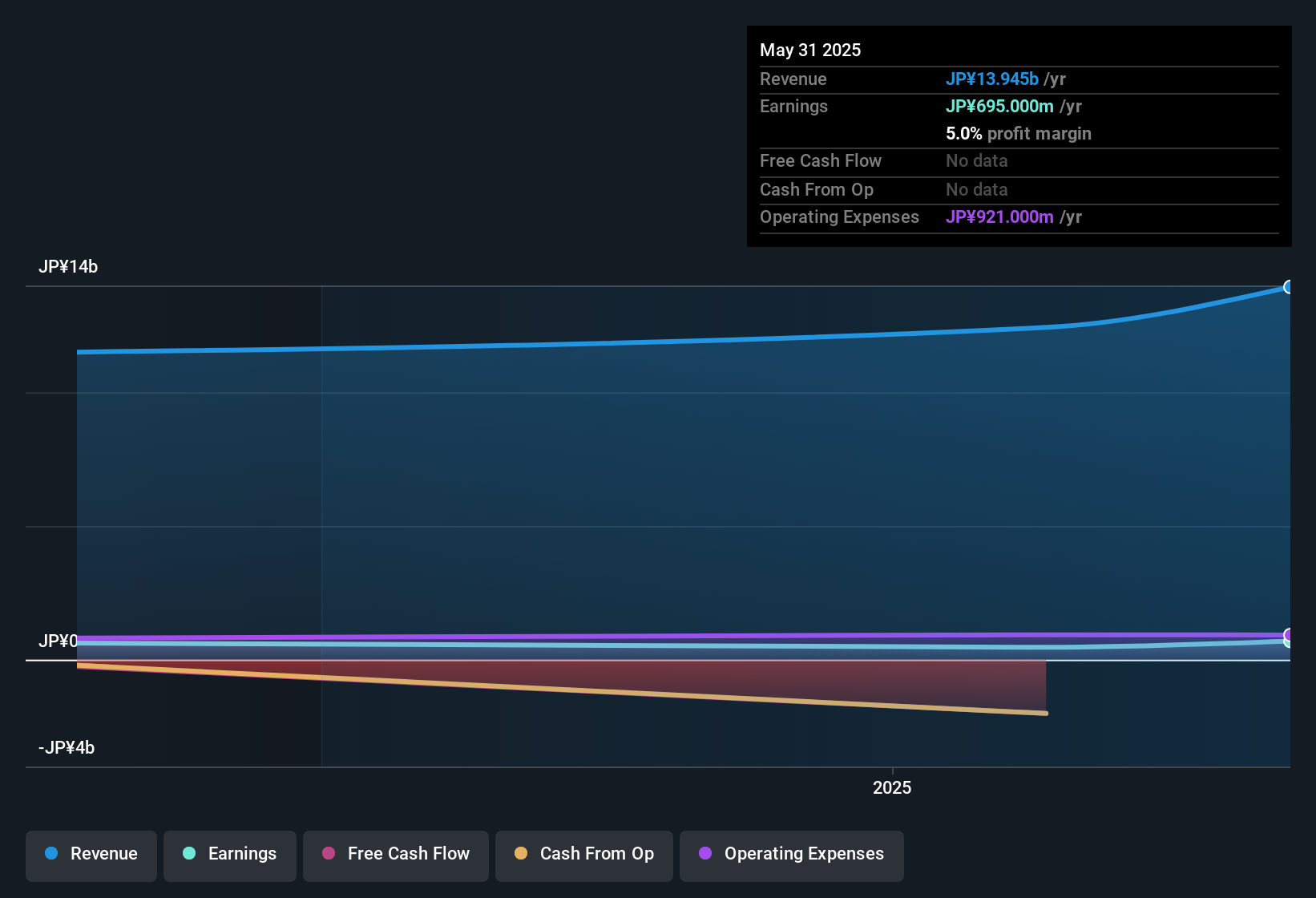Click the JP¥921.000m operating expenses value
Screen dimensions: 1316x898
click(999, 216)
